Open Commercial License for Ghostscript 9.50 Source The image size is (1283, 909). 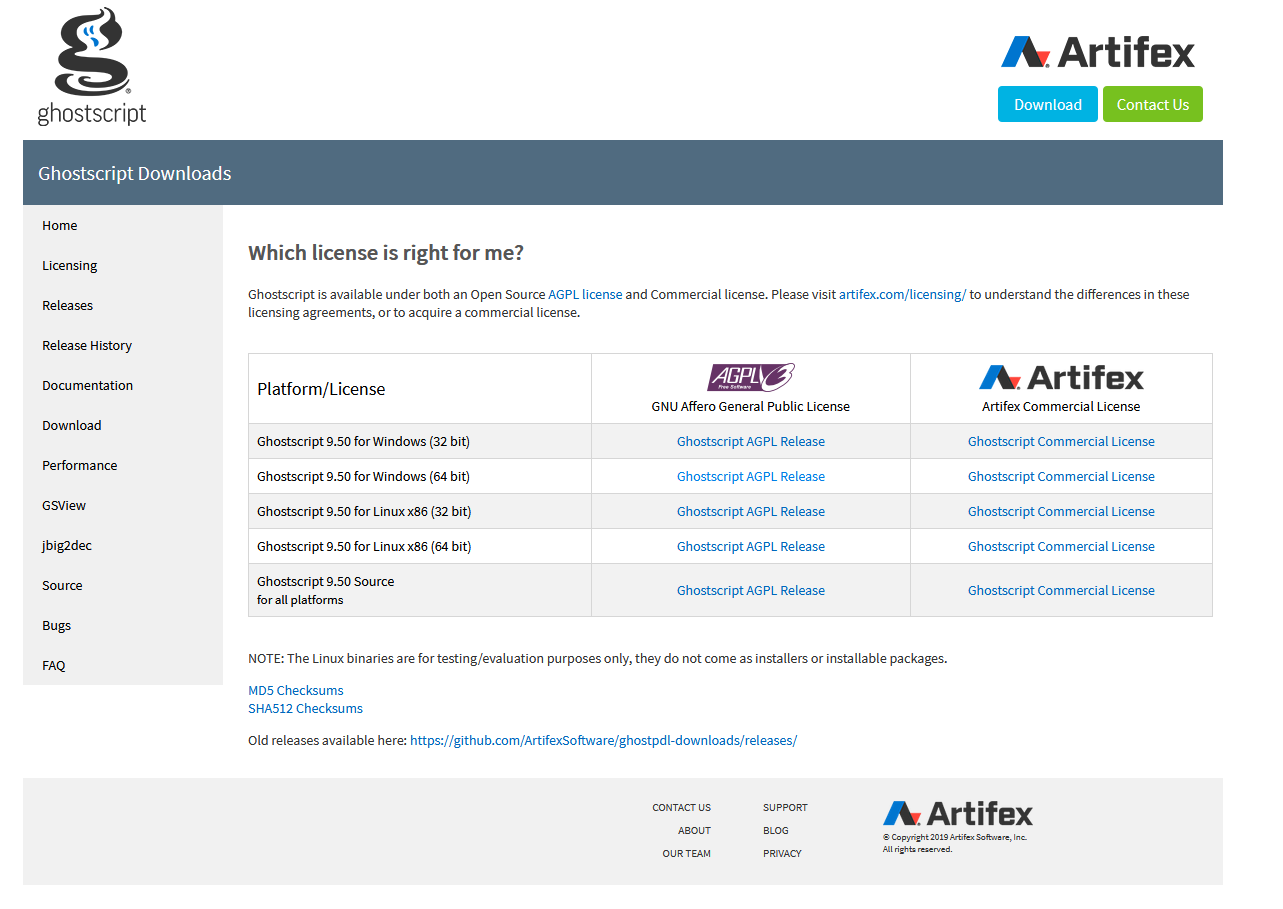coord(1061,590)
